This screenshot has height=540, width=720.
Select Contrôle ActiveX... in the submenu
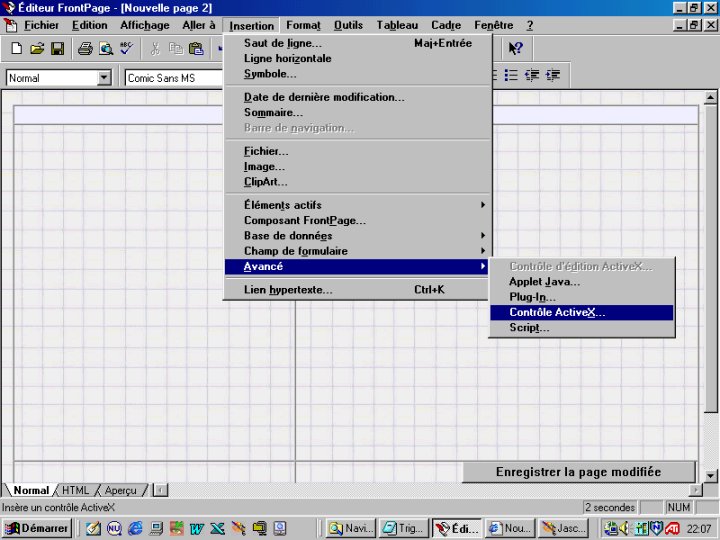click(x=582, y=312)
